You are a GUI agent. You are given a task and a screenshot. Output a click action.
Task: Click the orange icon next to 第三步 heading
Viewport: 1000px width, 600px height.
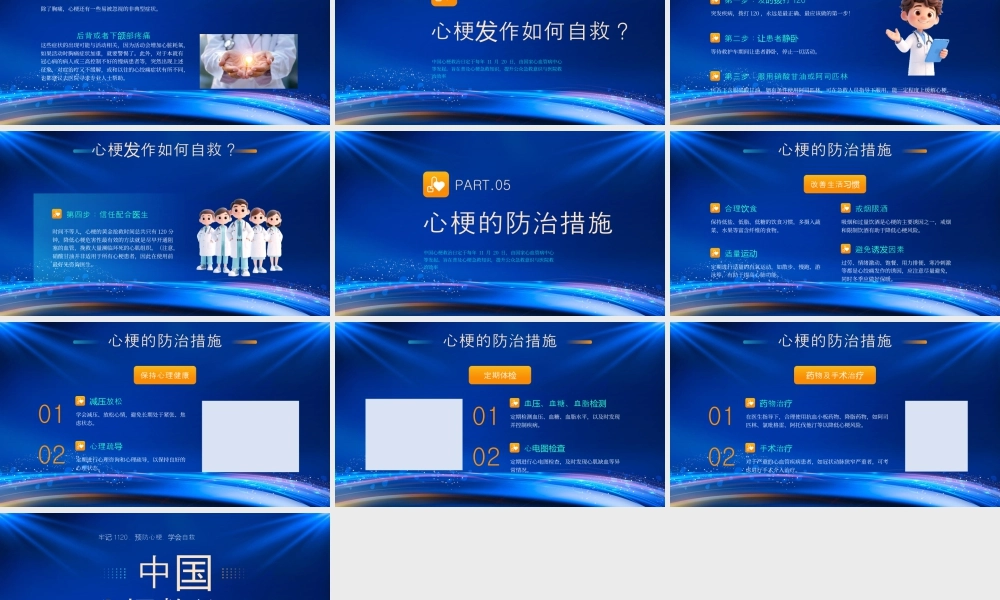pyautogui.click(x=715, y=76)
